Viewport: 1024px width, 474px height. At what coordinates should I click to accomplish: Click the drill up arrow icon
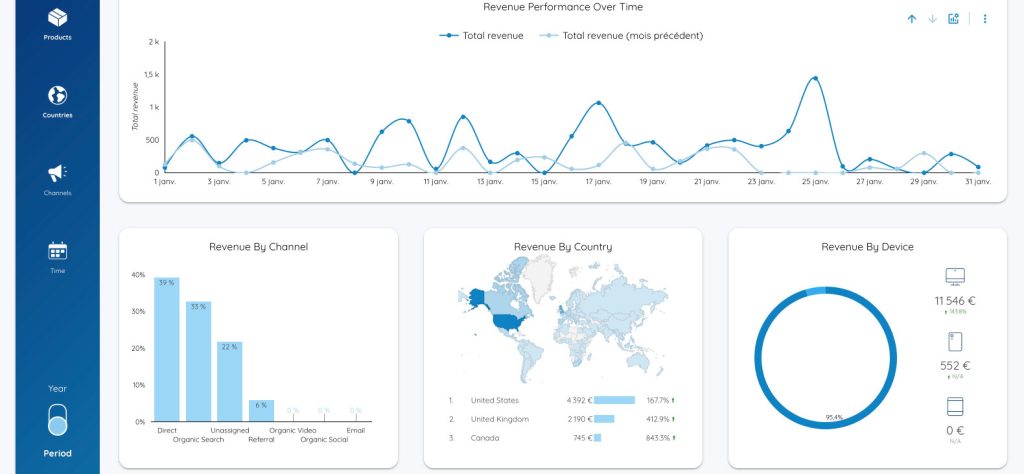pos(911,19)
